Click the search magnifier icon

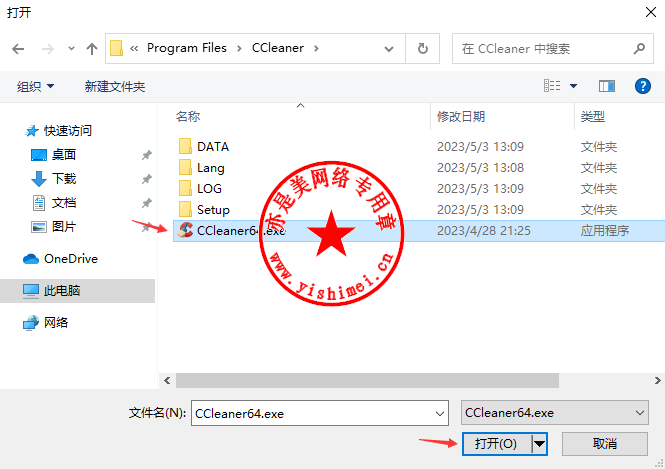click(x=639, y=49)
